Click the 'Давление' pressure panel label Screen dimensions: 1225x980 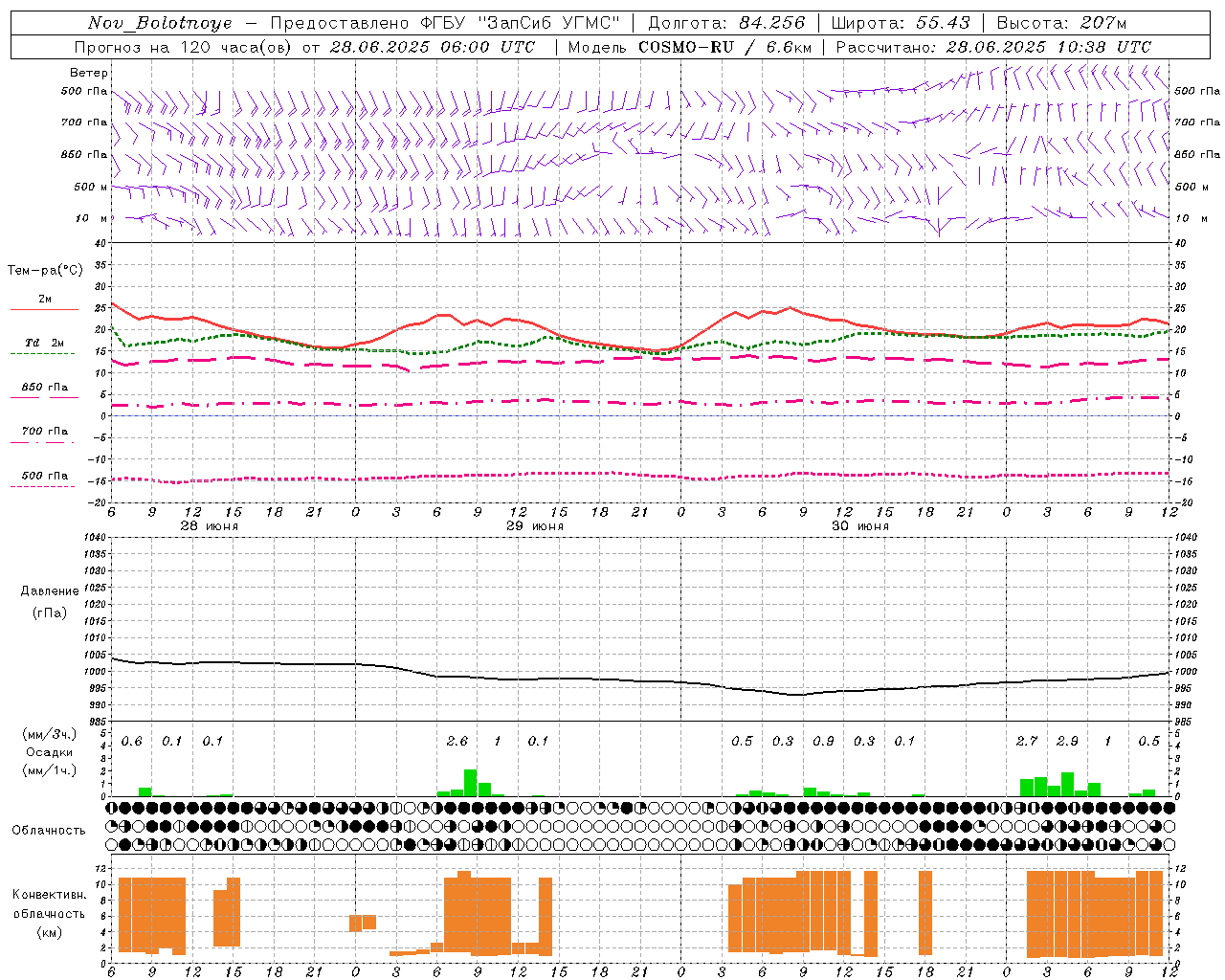(x=50, y=591)
